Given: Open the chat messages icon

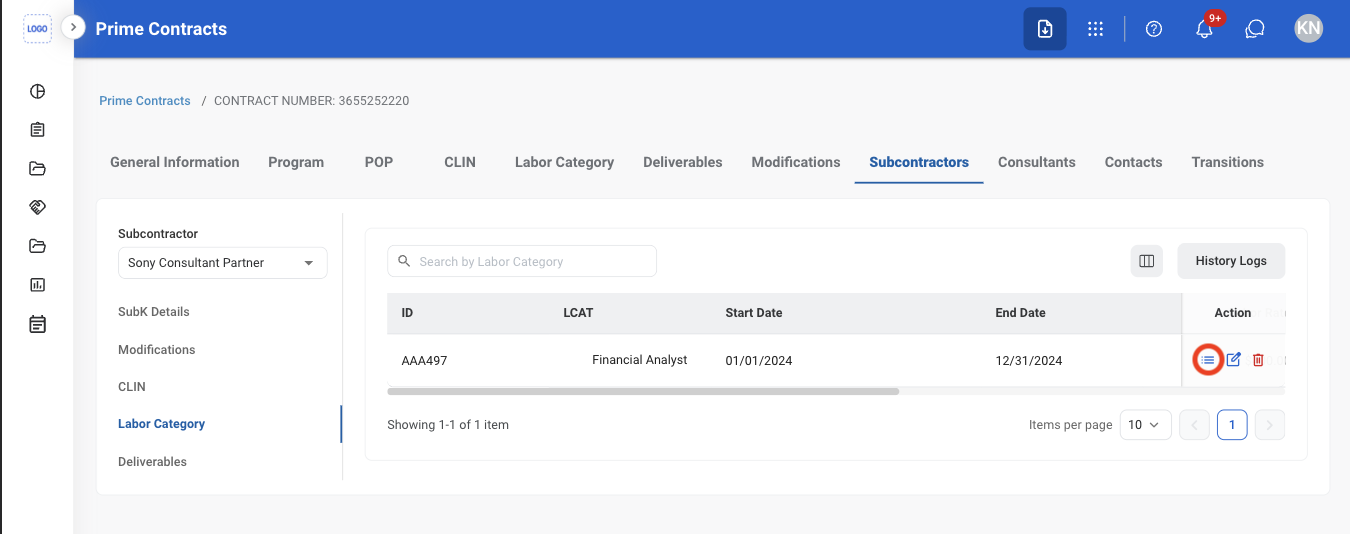Looking at the screenshot, I should coord(1255,29).
